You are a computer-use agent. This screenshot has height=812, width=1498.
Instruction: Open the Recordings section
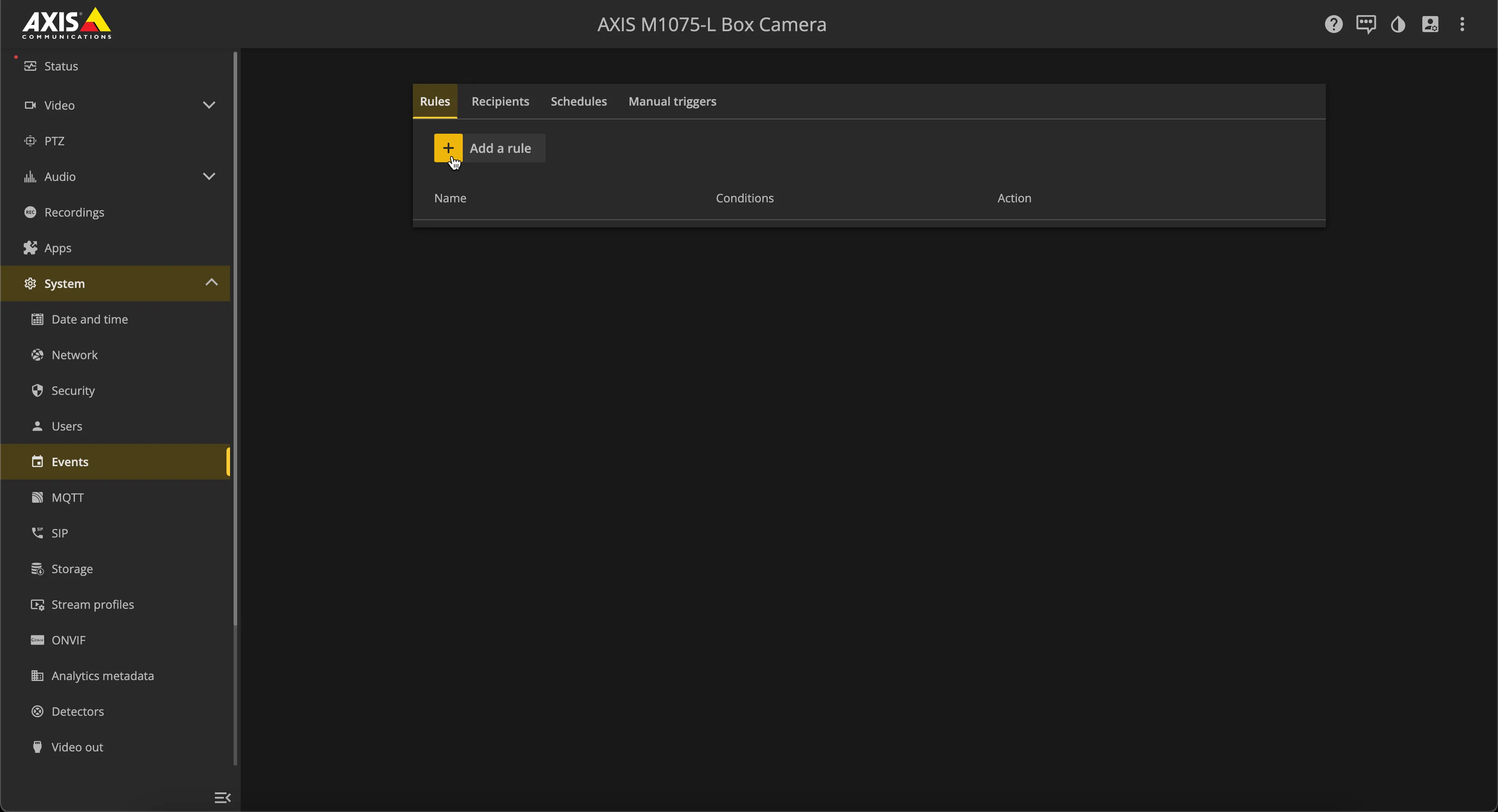(115, 212)
